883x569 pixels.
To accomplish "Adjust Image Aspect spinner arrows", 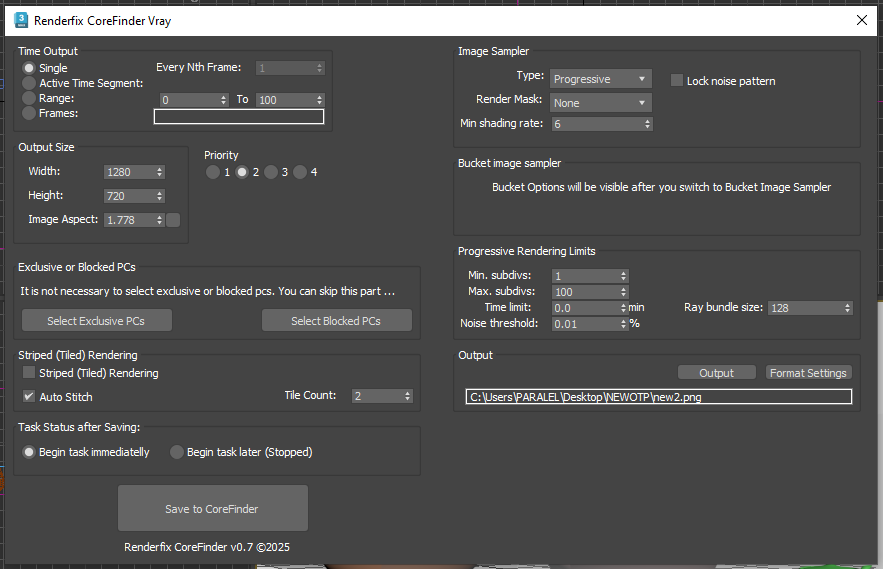I will pyautogui.click(x=159, y=220).
